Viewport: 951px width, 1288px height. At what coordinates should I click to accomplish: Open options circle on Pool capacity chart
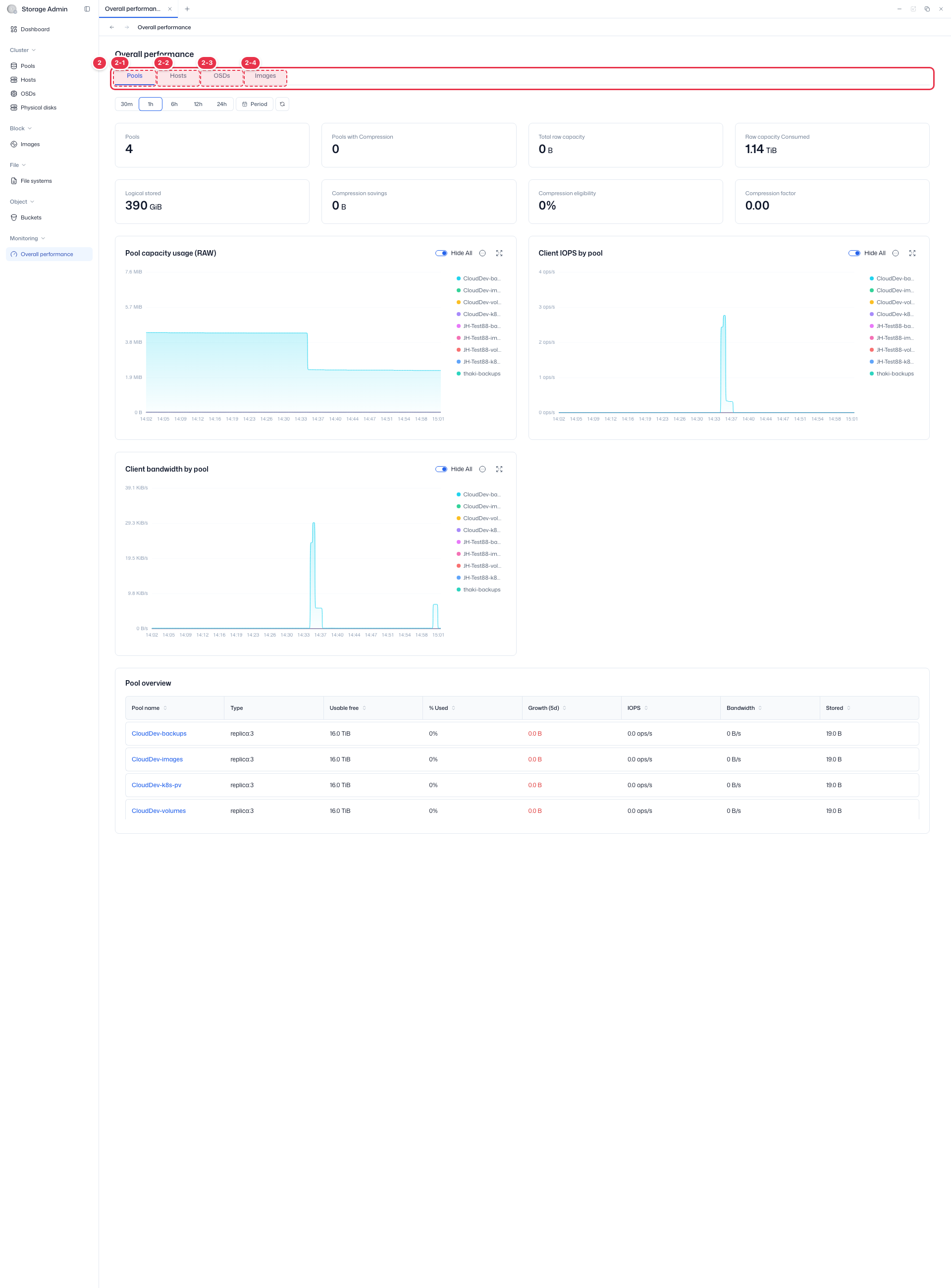[482, 253]
